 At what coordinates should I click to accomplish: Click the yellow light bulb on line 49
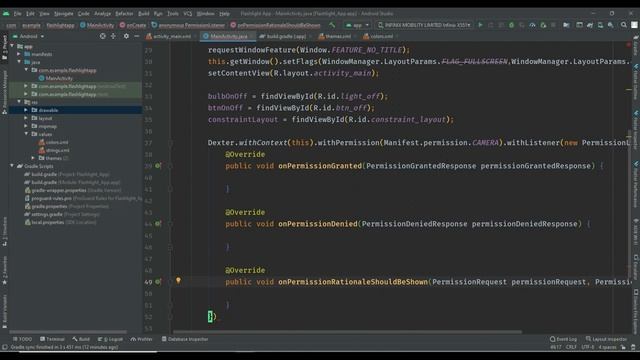pos(178,280)
